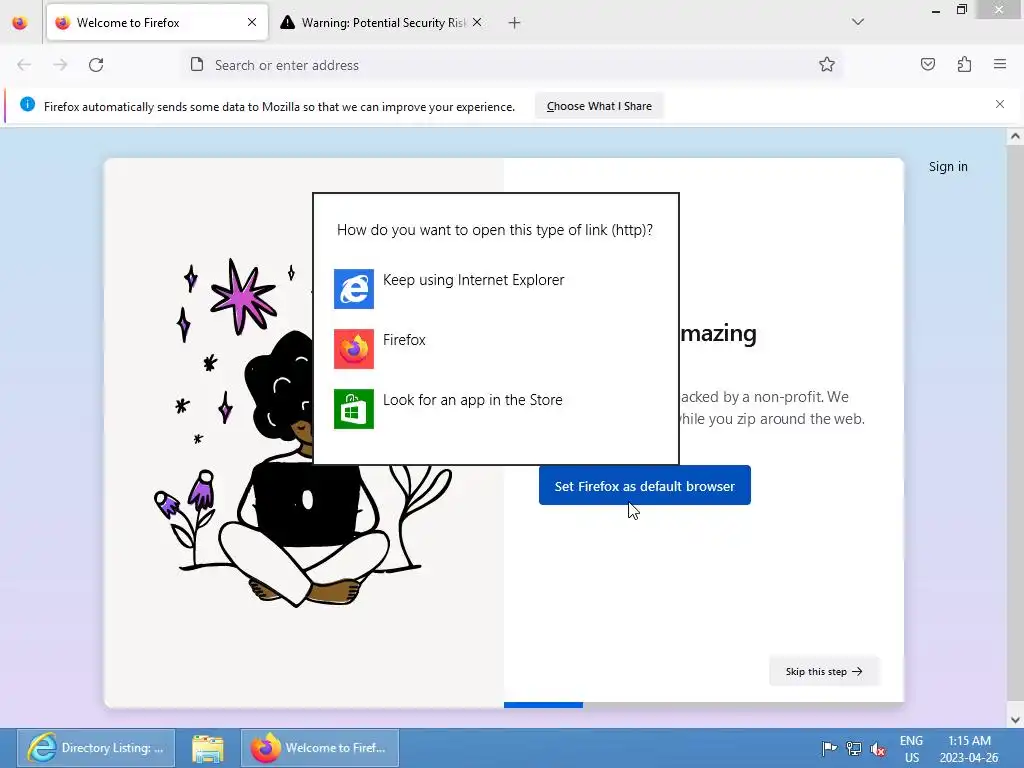The width and height of the screenshot is (1024, 768).
Task: Click the onboarding illustration of woman with laptop
Action: coord(304,432)
